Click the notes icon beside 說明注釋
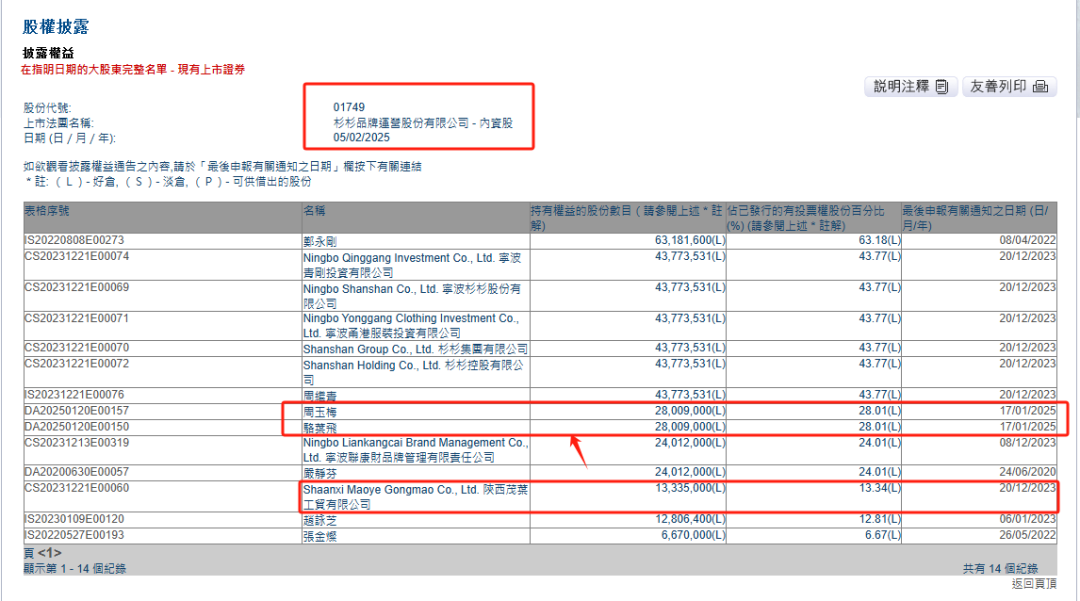This screenshot has width=1080, height=601. (x=942, y=87)
